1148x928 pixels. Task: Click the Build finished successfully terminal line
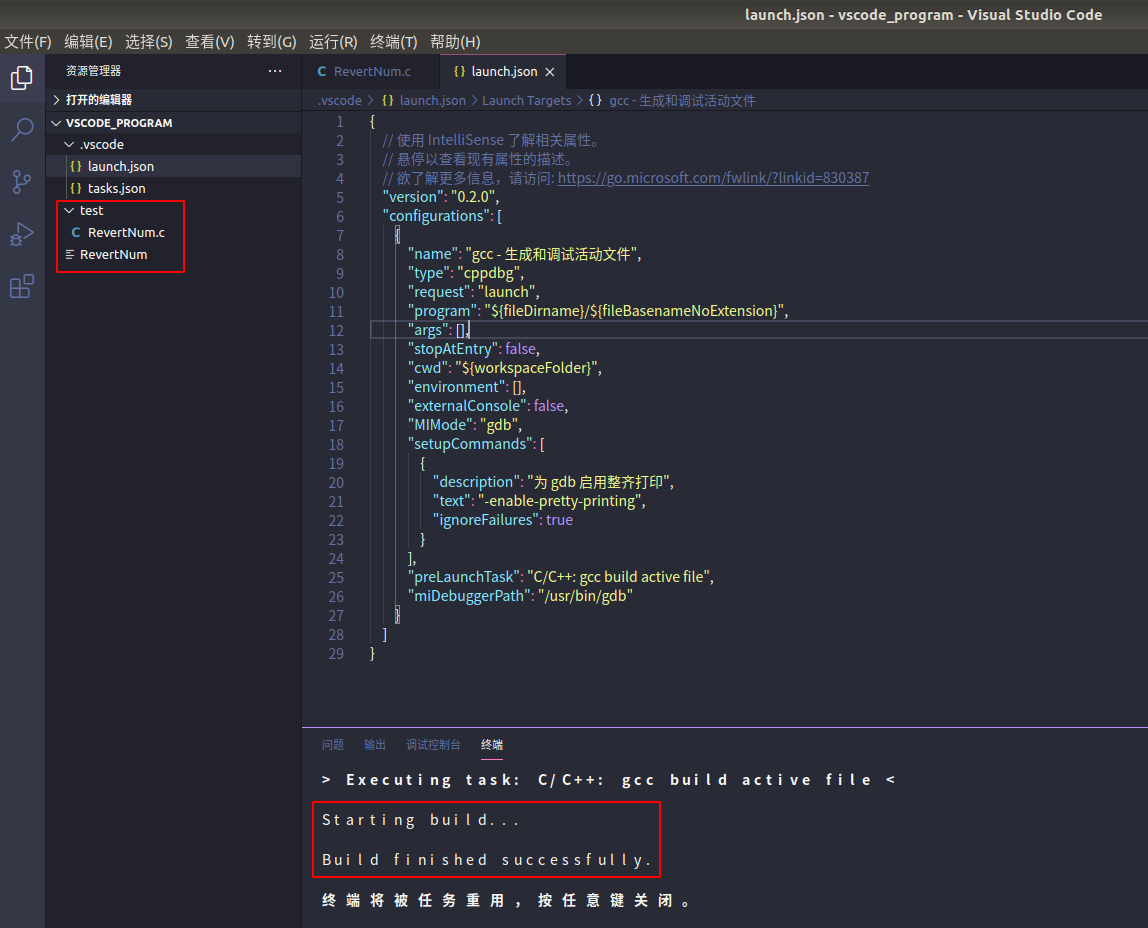point(487,860)
